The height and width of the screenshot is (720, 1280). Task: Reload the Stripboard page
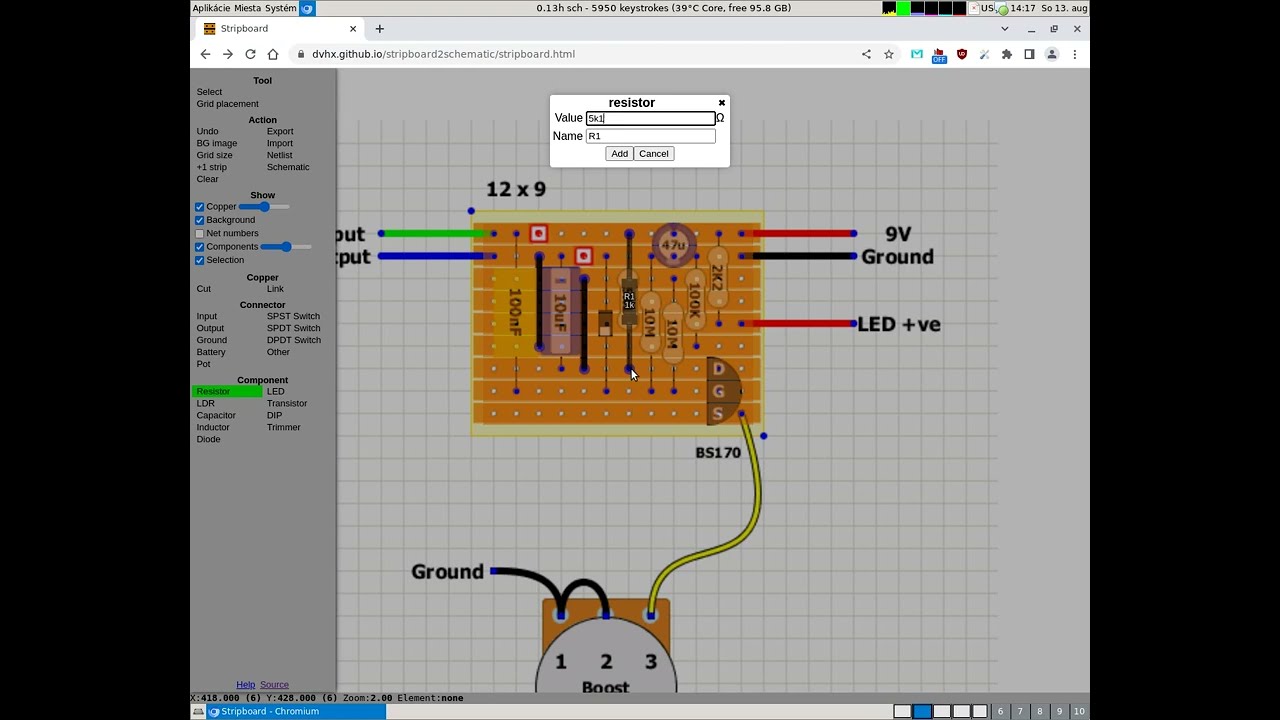(249, 54)
